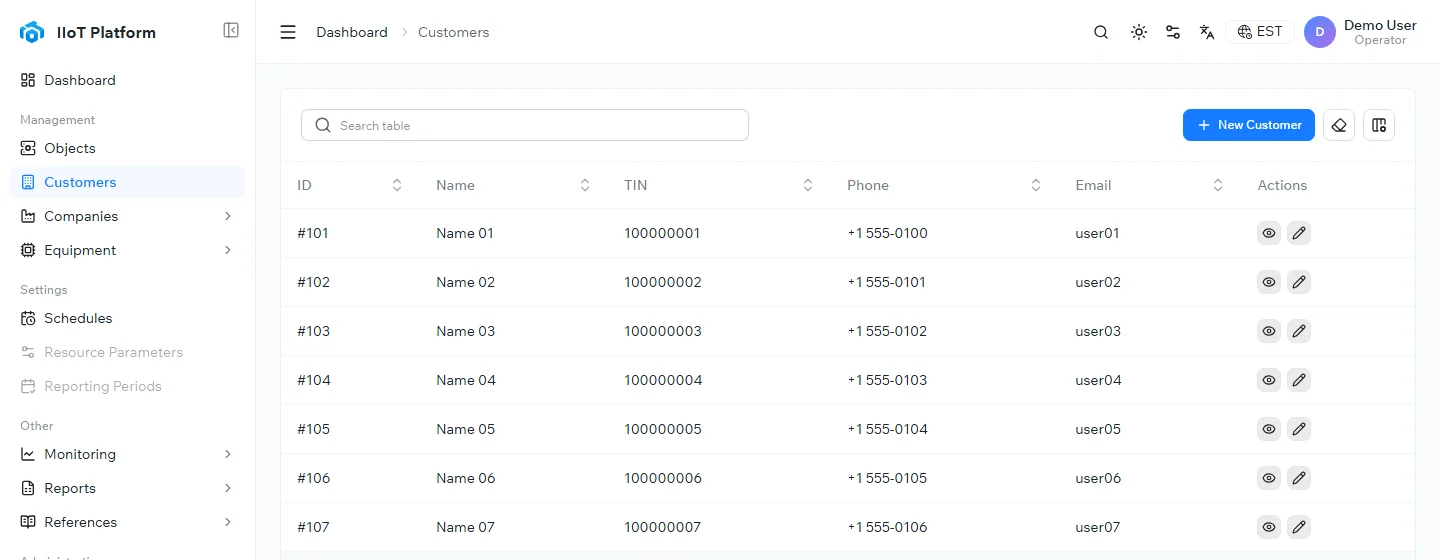Open the hamburger menu icon

click(288, 32)
